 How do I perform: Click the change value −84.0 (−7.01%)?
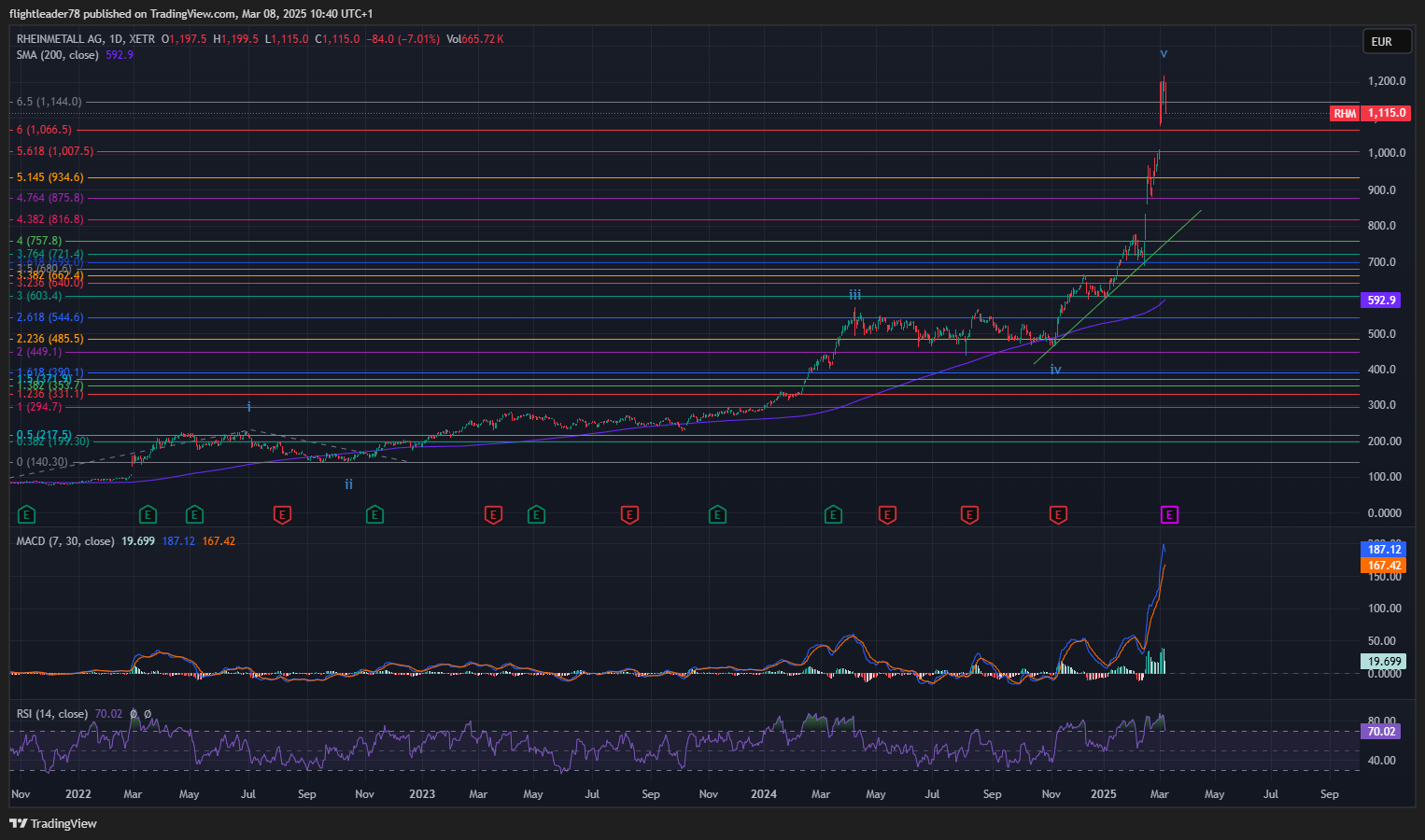pos(402,39)
